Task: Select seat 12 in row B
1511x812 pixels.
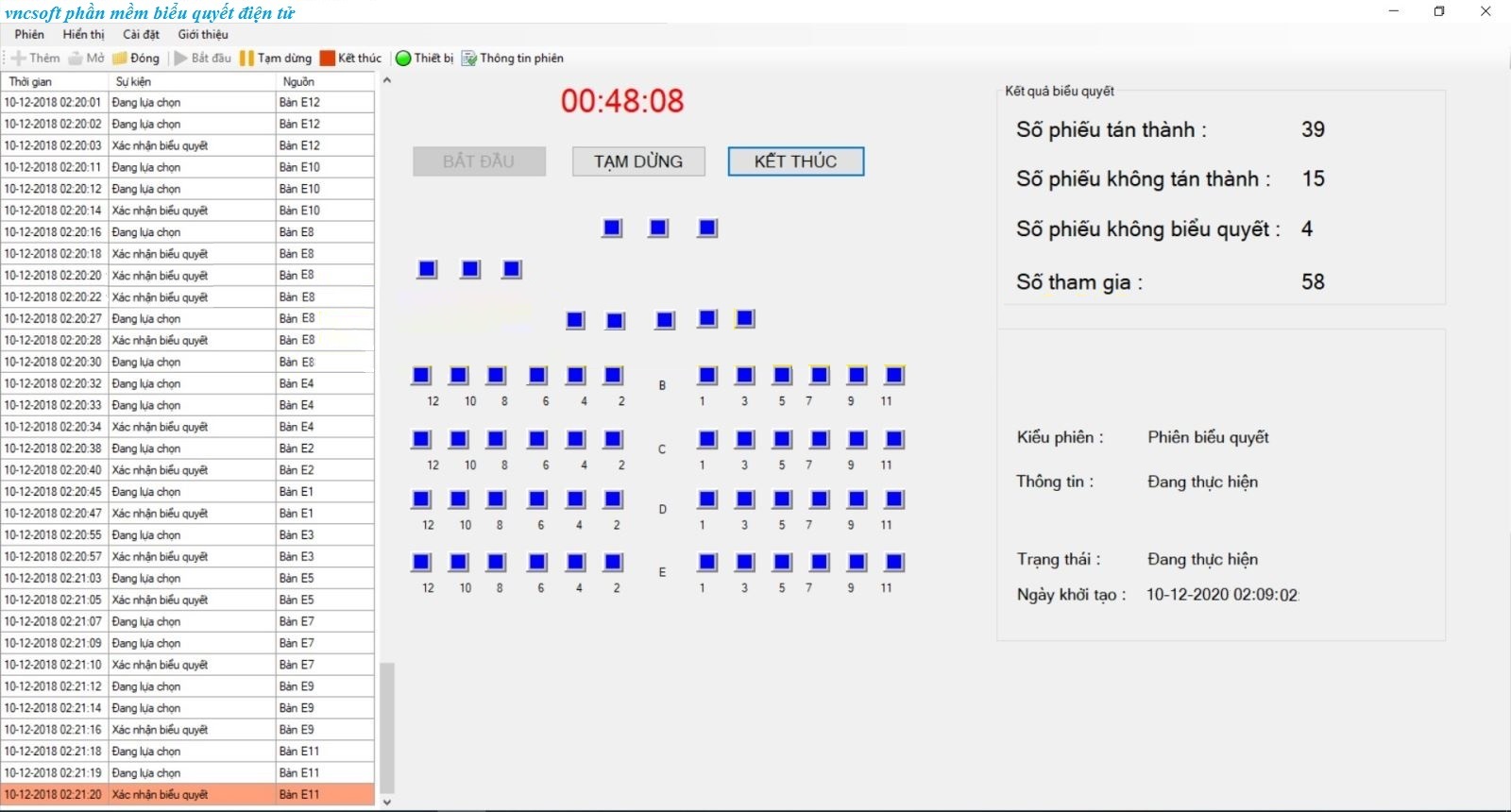Action: 421,376
